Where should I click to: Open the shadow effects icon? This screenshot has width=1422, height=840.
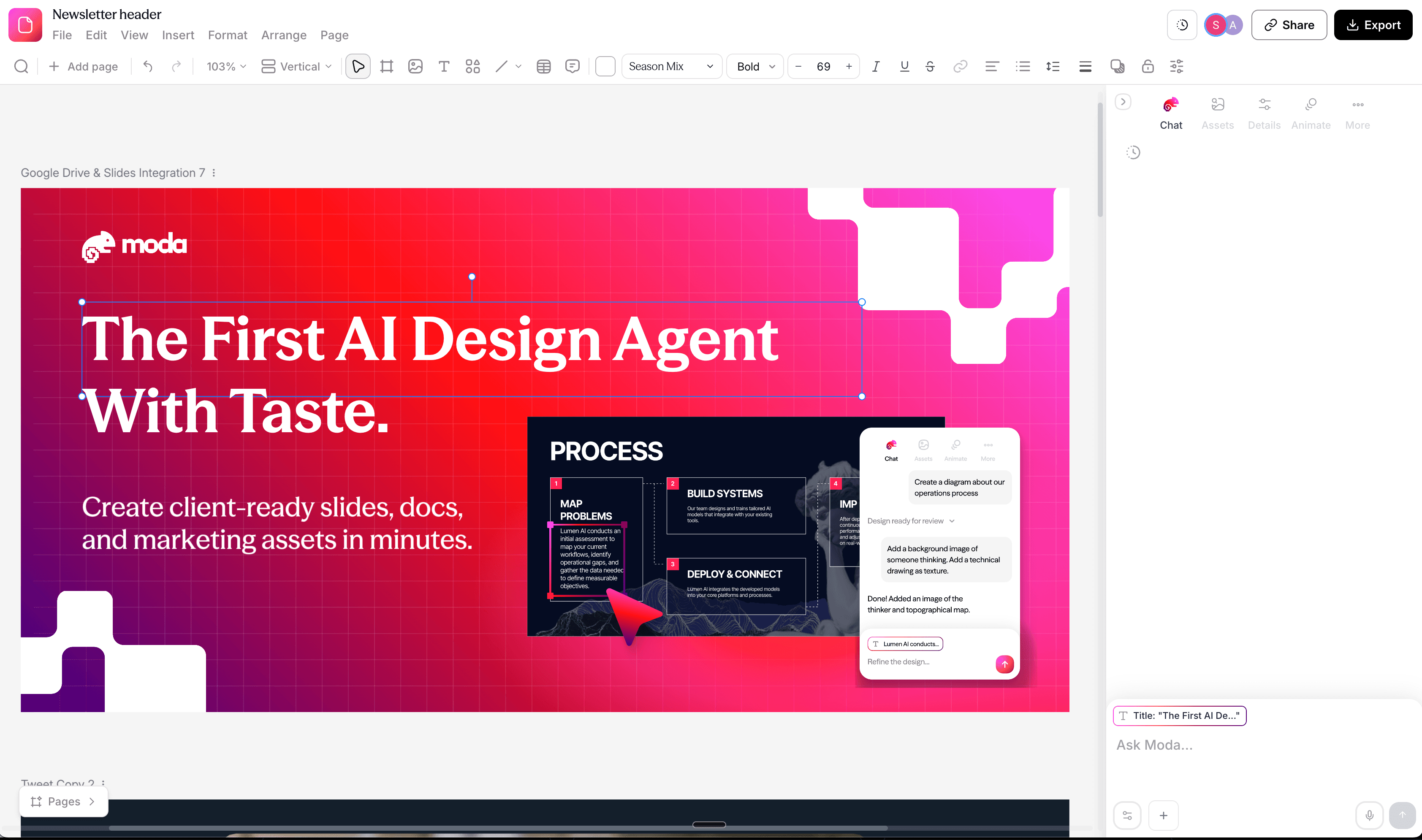(1118, 66)
